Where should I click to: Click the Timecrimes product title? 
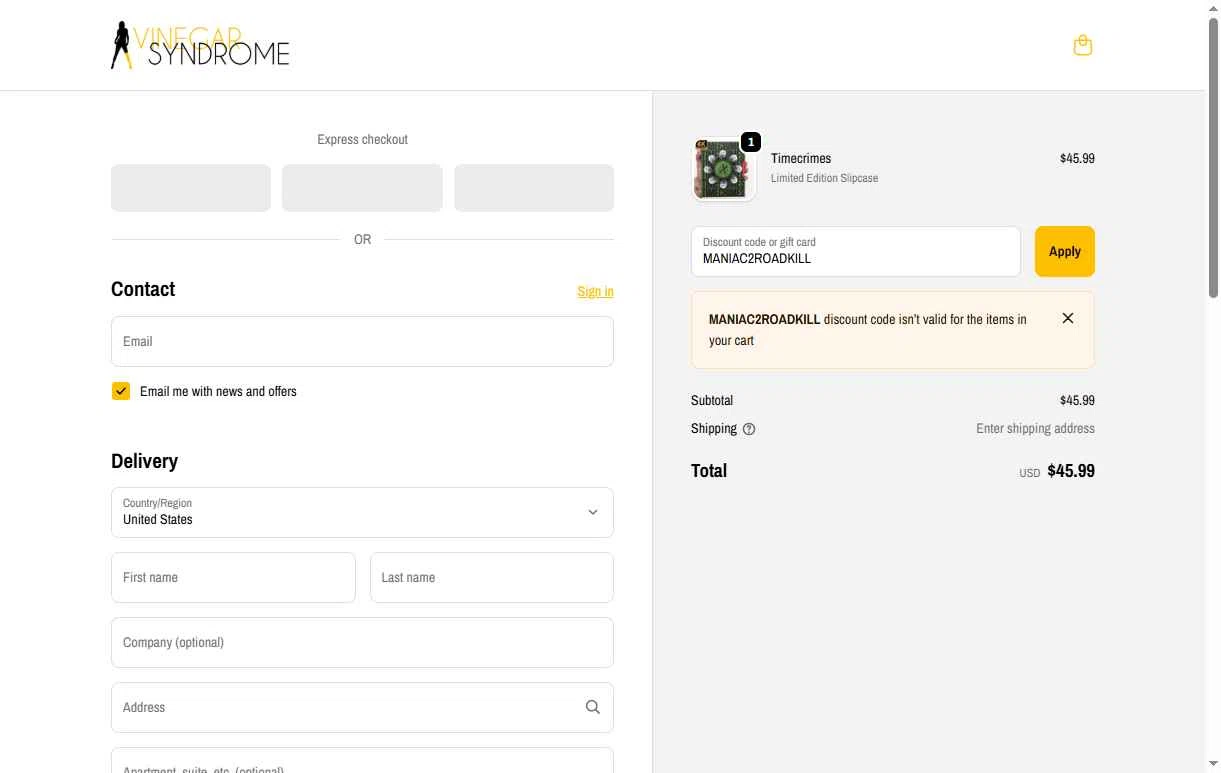(801, 158)
